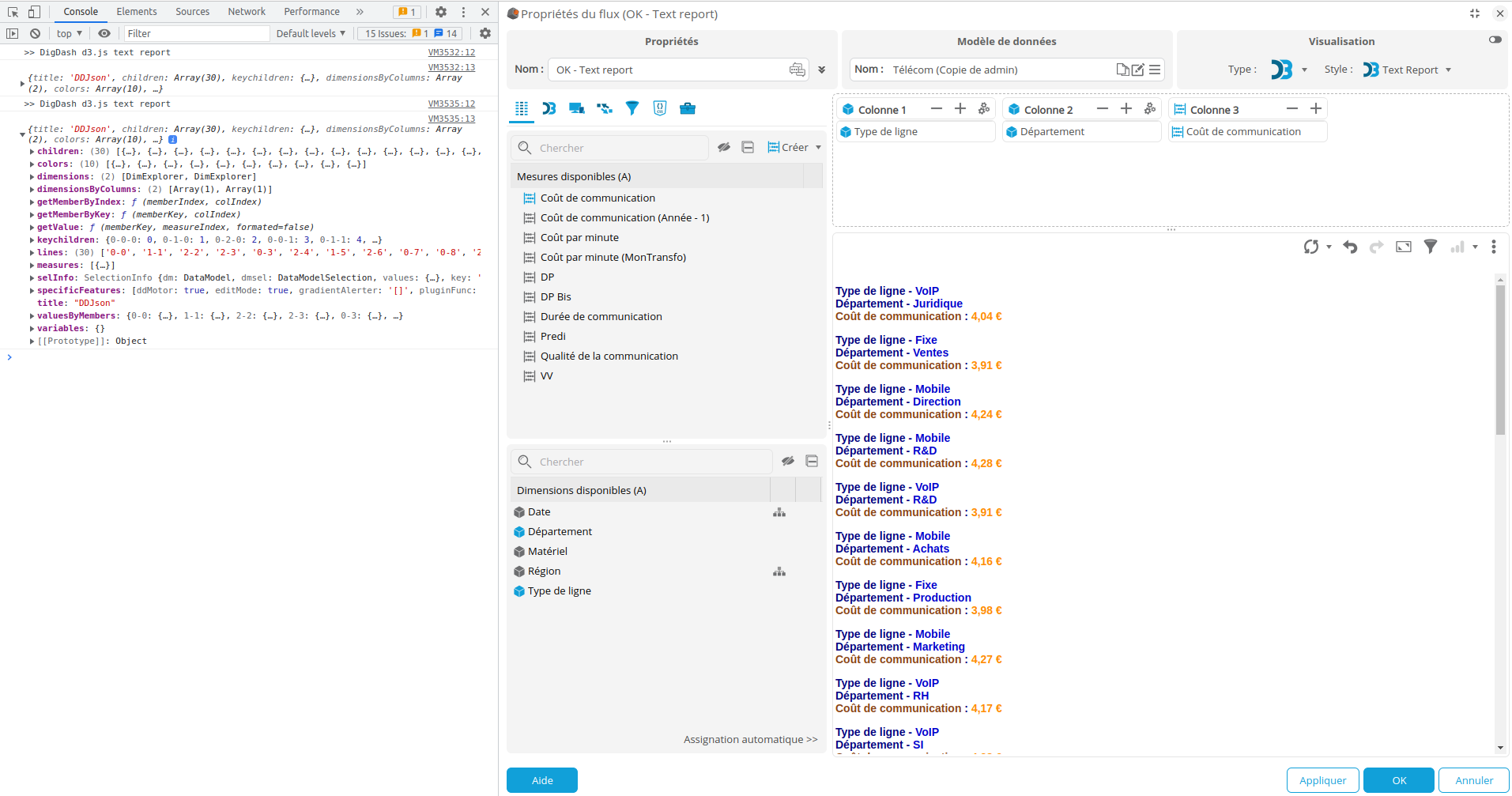Click the Appliquer button
This screenshot has height=796, width=1512.
pyautogui.click(x=1323, y=780)
